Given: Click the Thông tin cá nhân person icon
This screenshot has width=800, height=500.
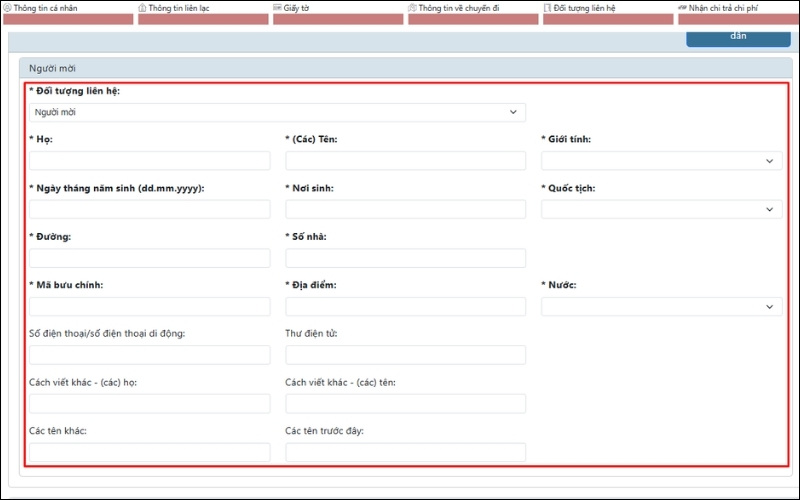Looking at the screenshot, I should (8, 7).
